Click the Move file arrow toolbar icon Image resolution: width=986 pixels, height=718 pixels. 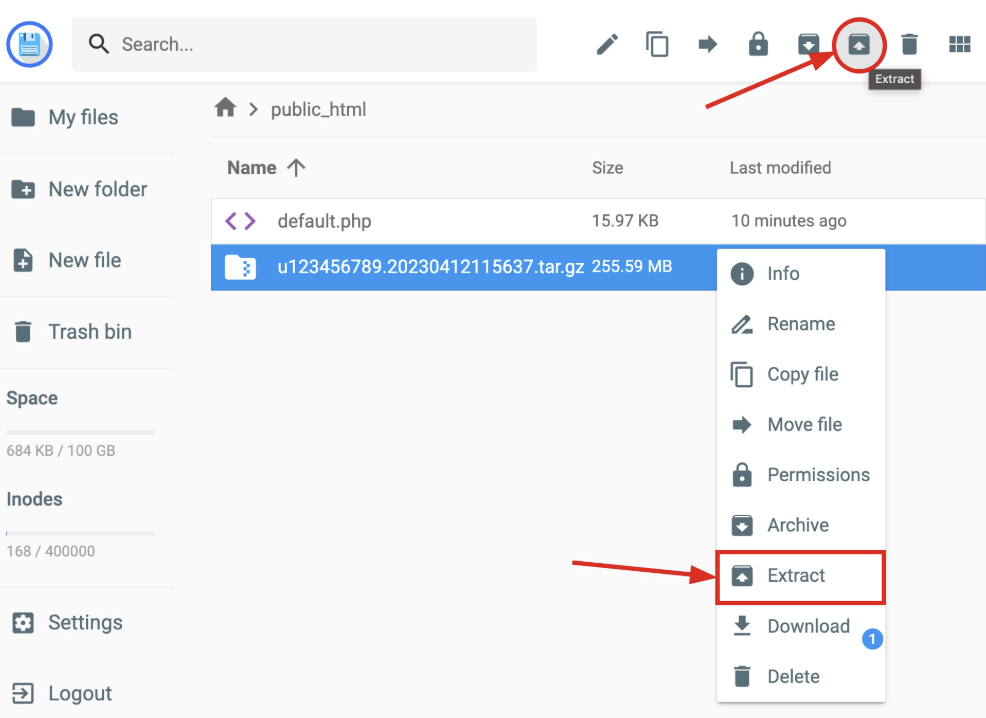(x=707, y=44)
